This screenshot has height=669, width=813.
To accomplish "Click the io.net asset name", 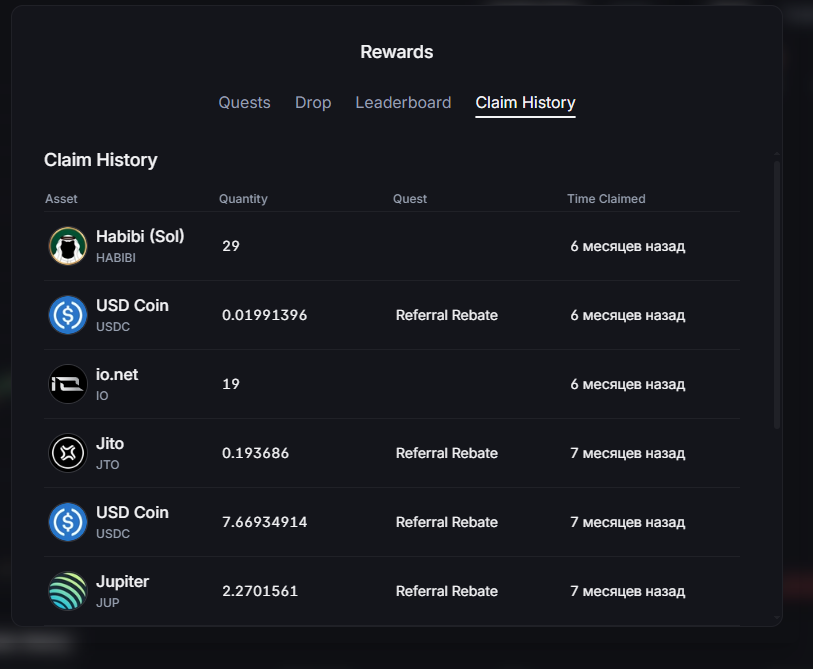I will coord(117,374).
